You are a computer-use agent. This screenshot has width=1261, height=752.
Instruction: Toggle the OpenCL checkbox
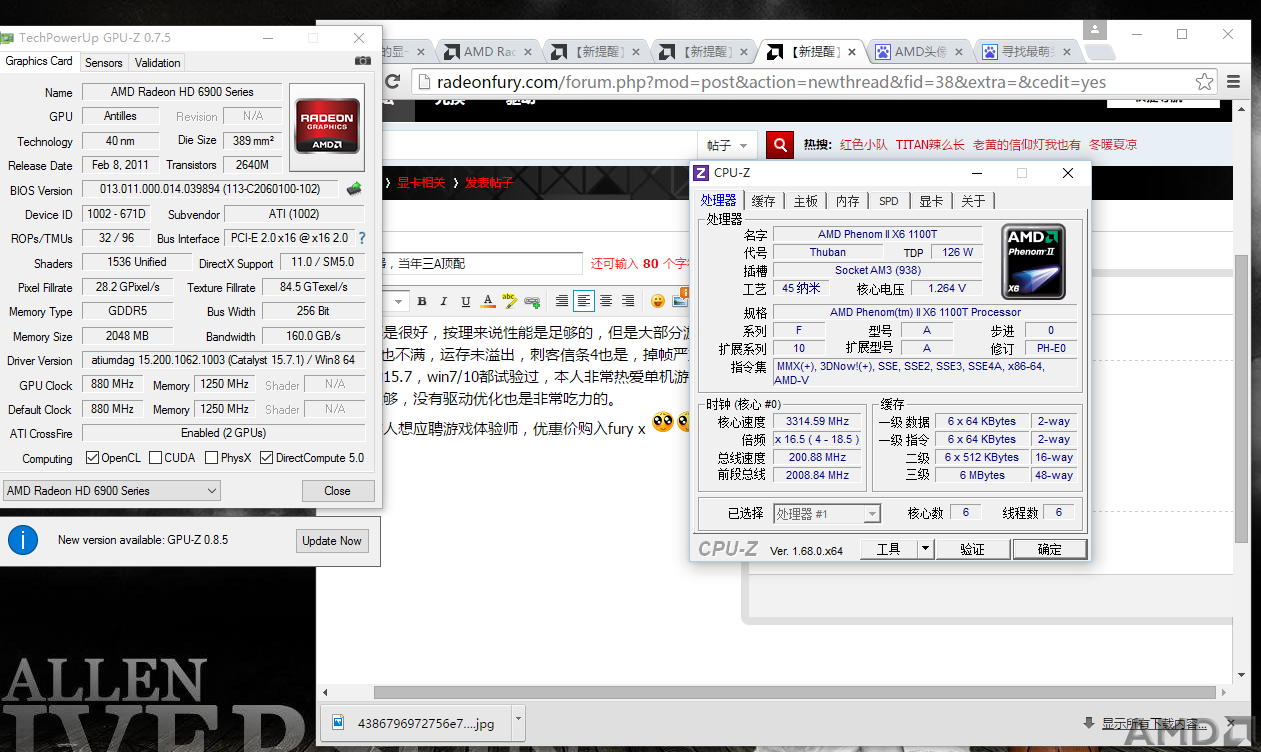pyautogui.click(x=92, y=458)
